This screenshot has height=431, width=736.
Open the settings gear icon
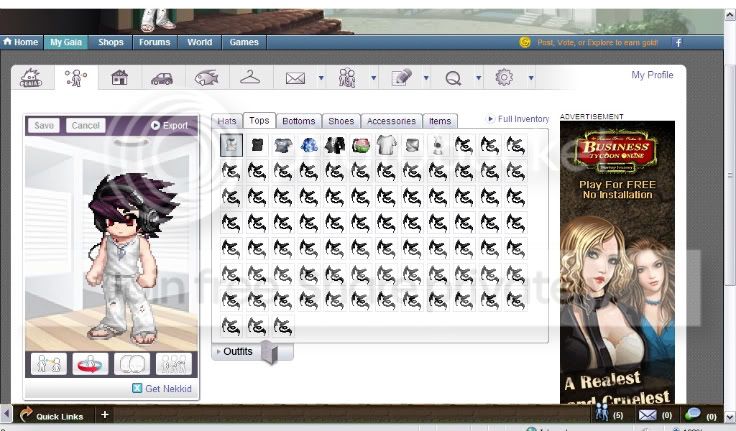504,77
